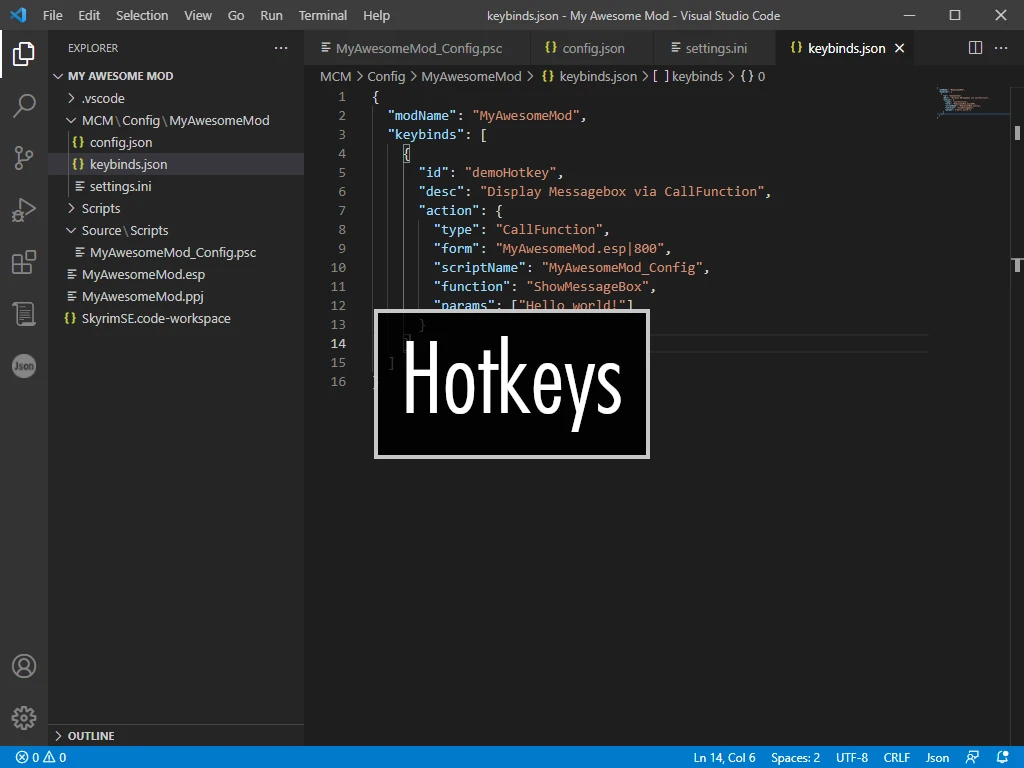
Task: Open the Manage gear icon
Action: (x=24, y=718)
